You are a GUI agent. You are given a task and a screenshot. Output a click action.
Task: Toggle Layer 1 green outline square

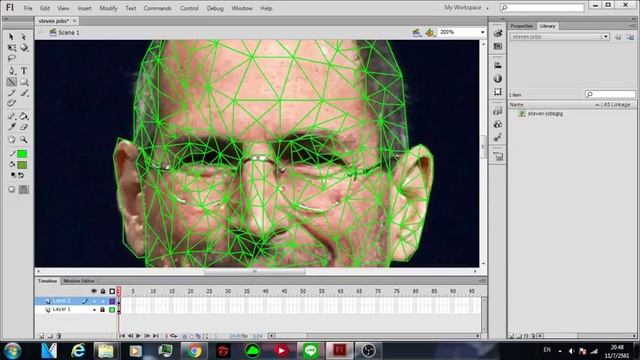[x=112, y=310]
